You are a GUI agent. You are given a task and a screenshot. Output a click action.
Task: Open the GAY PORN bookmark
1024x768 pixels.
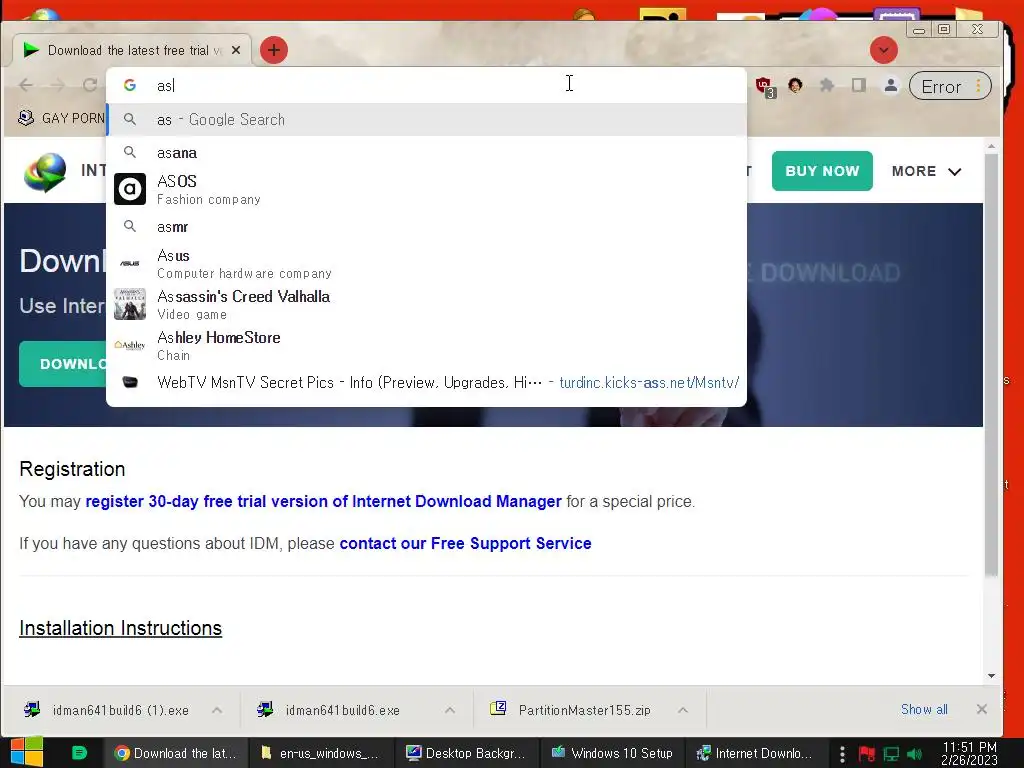pyautogui.click(x=61, y=118)
